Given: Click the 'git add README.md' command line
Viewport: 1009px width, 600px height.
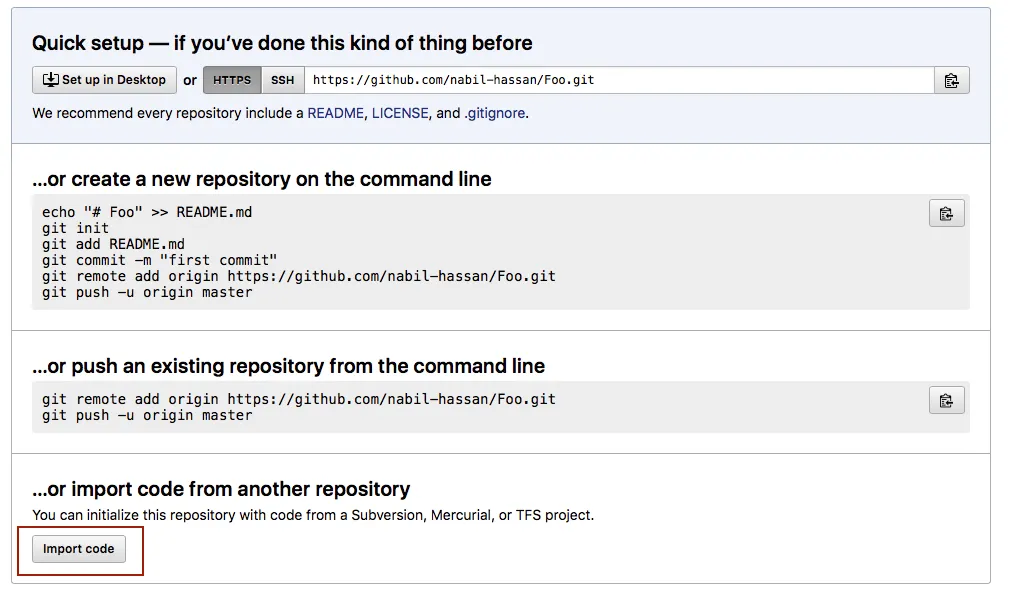Looking at the screenshot, I should 113,244.
